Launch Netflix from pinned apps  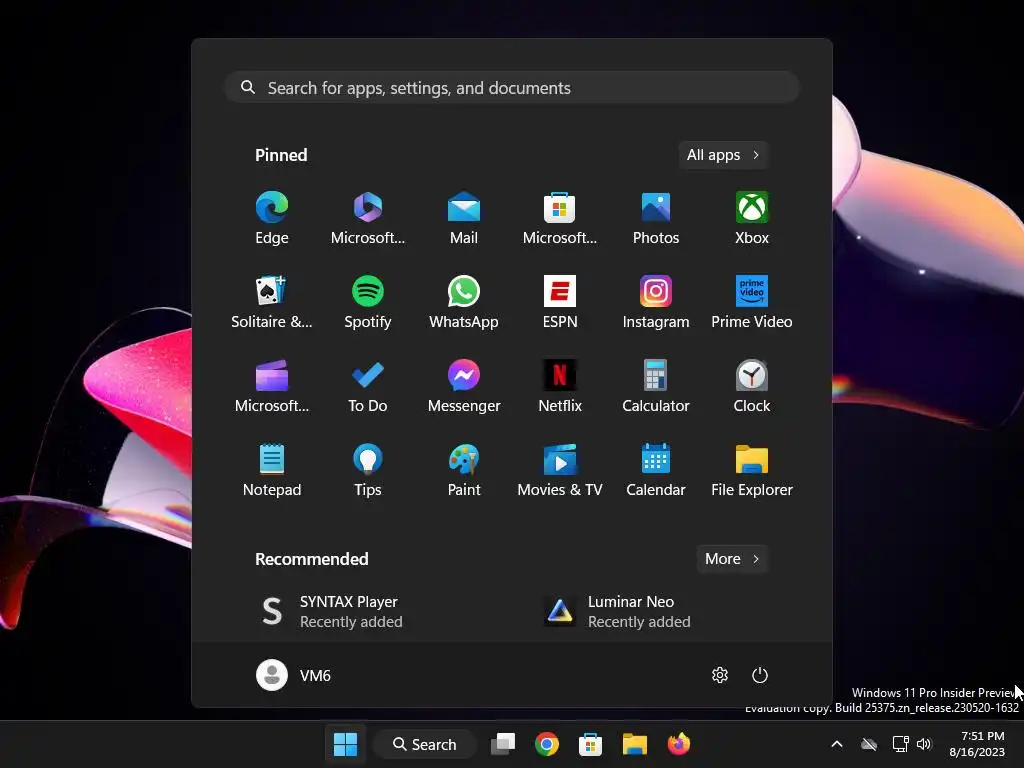click(560, 387)
